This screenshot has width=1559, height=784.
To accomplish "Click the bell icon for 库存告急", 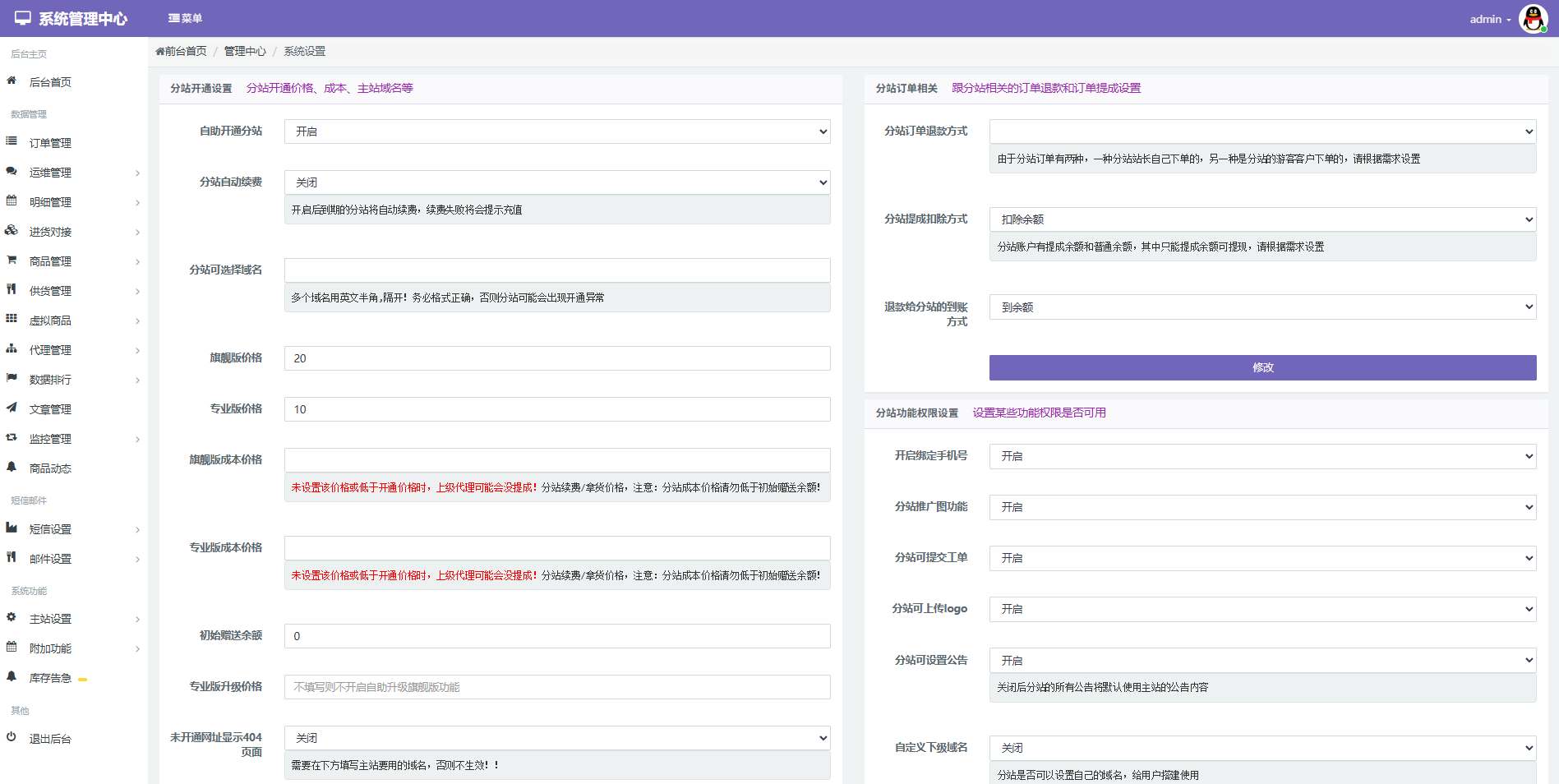I will click(12, 676).
